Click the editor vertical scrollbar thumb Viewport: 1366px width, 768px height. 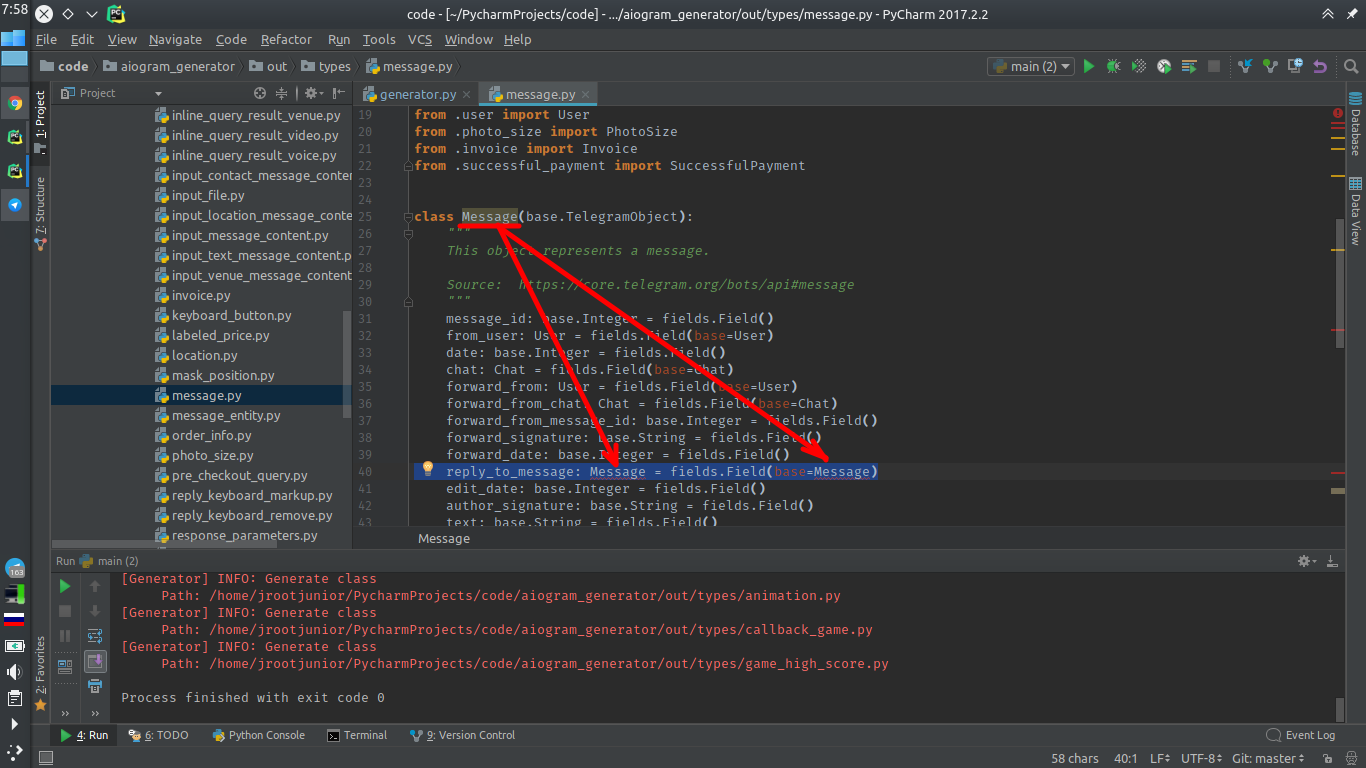coord(1340,284)
